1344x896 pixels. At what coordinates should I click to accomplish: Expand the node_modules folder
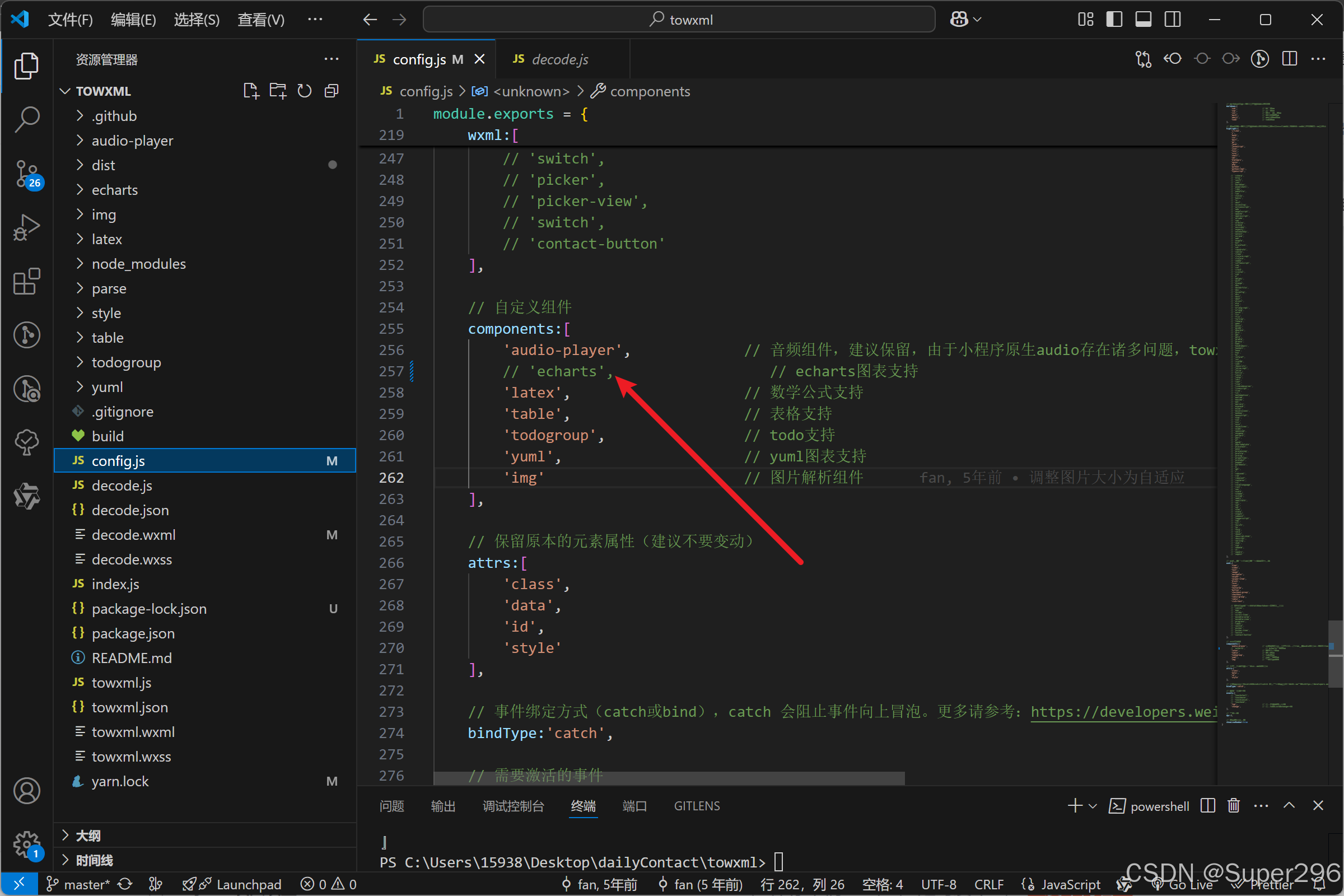(138, 264)
